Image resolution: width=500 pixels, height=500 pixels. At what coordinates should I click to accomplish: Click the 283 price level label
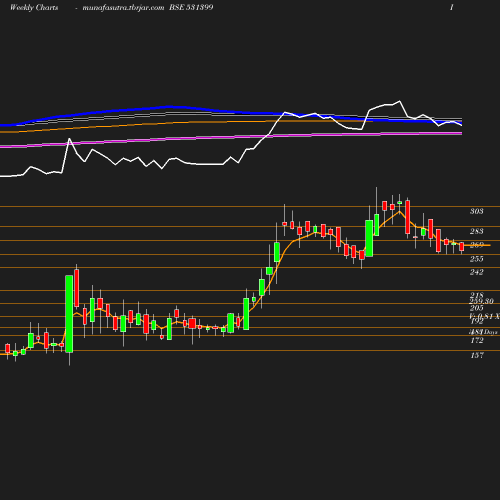click(x=477, y=231)
